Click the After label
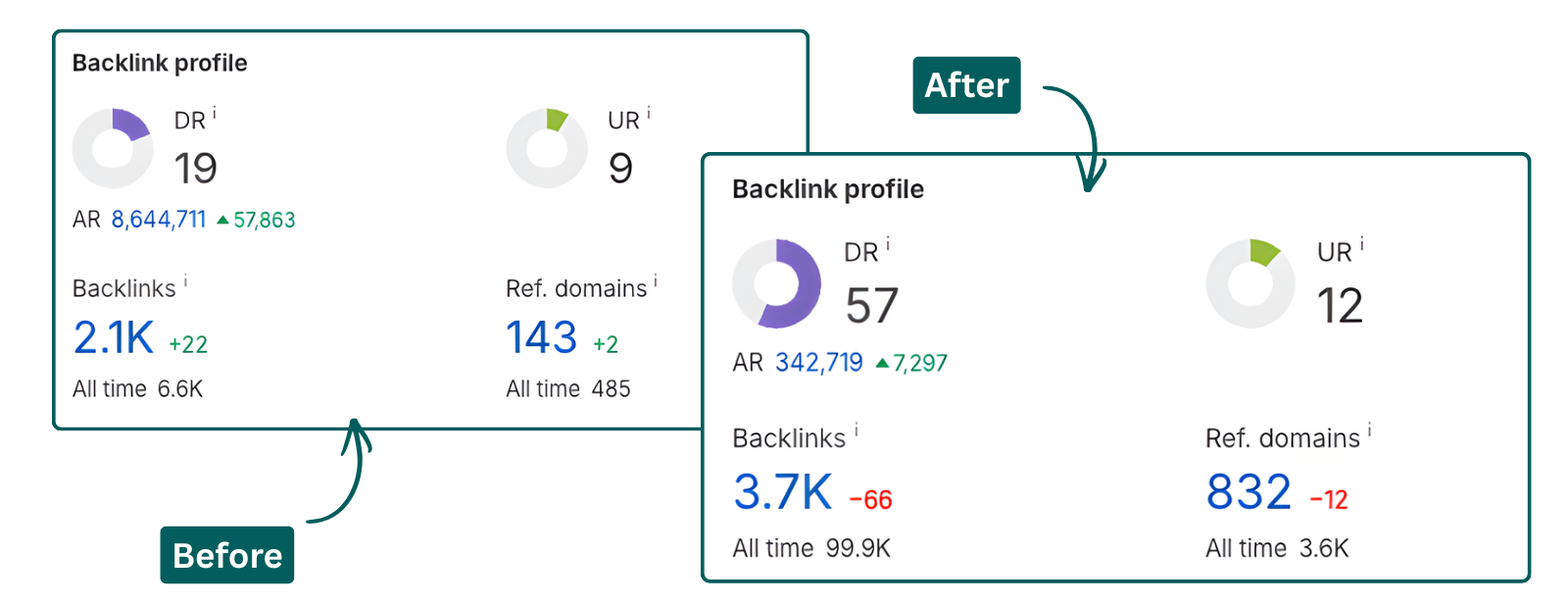This screenshot has height=605, width=1568. click(x=966, y=85)
